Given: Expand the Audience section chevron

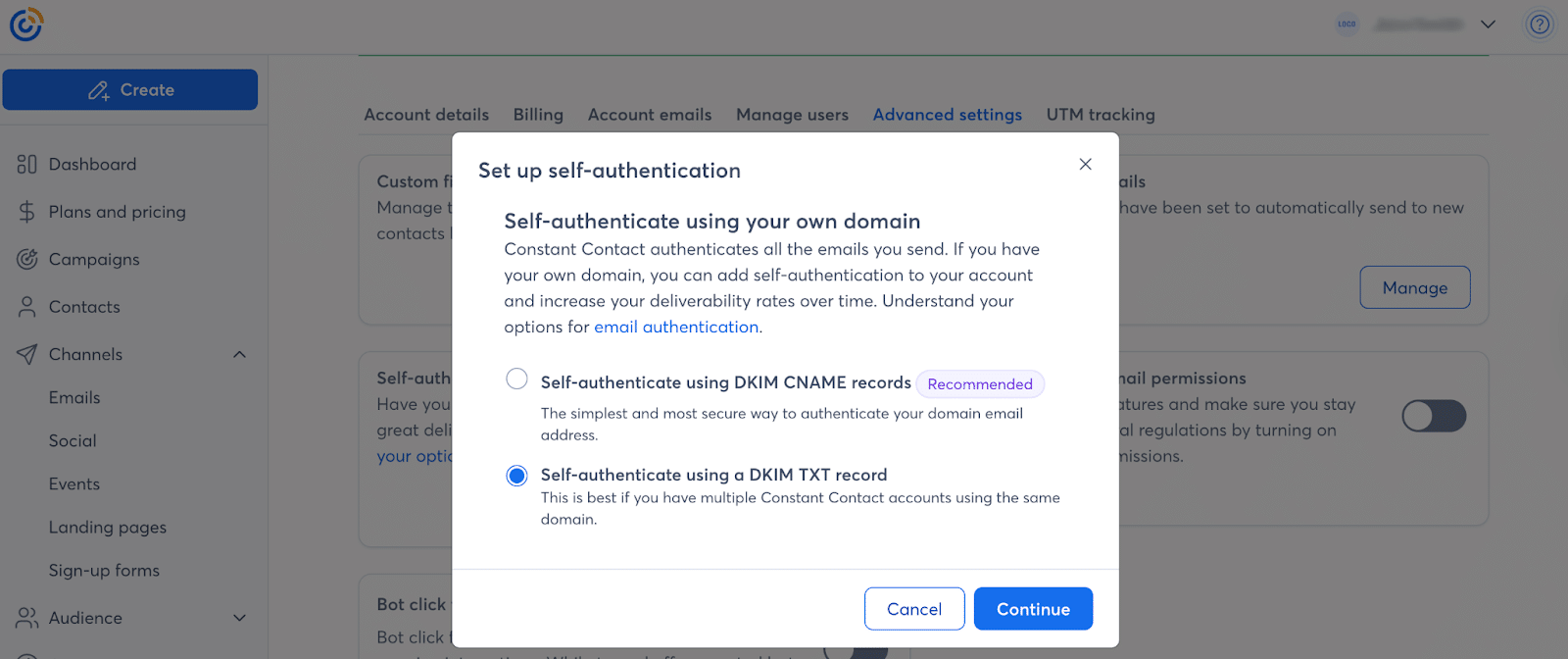Looking at the screenshot, I should coord(239,618).
